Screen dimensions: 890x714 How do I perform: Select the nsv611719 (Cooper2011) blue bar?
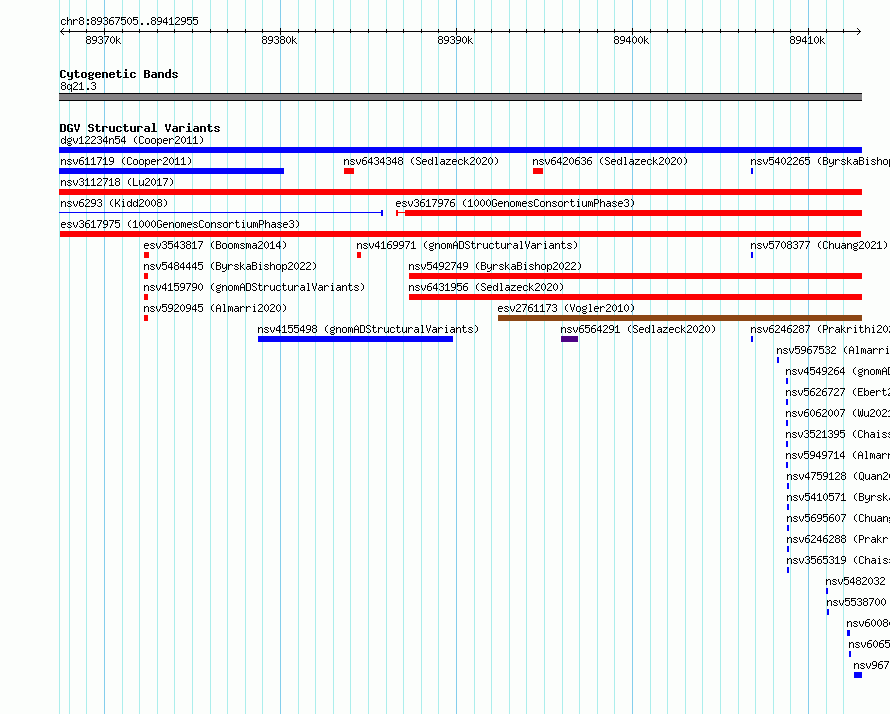tap(171, 171)
